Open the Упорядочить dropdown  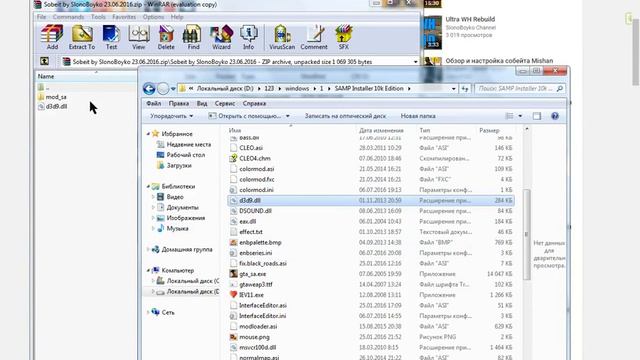click(x=171, y=116)
